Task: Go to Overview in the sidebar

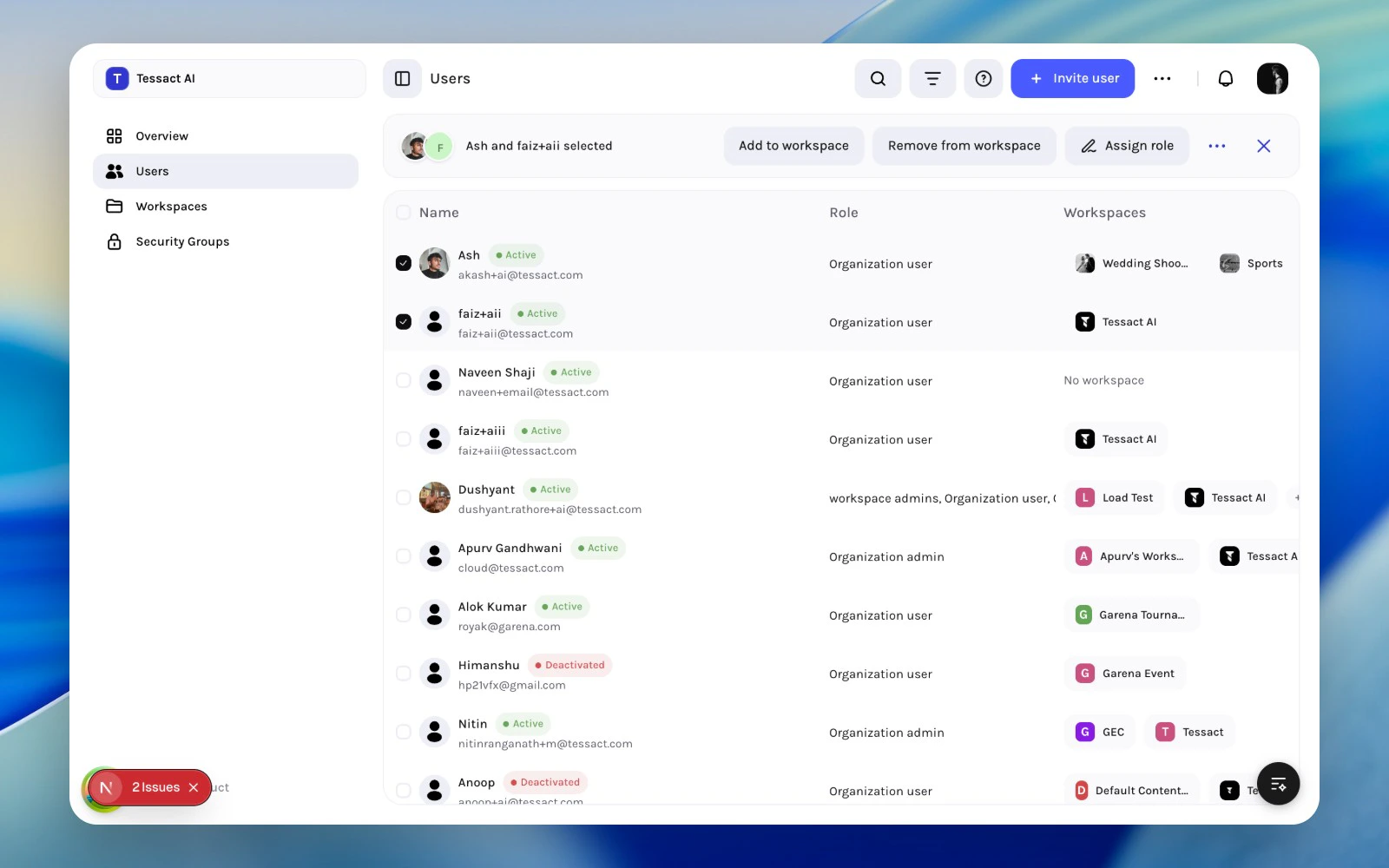Action: point(226,136)
